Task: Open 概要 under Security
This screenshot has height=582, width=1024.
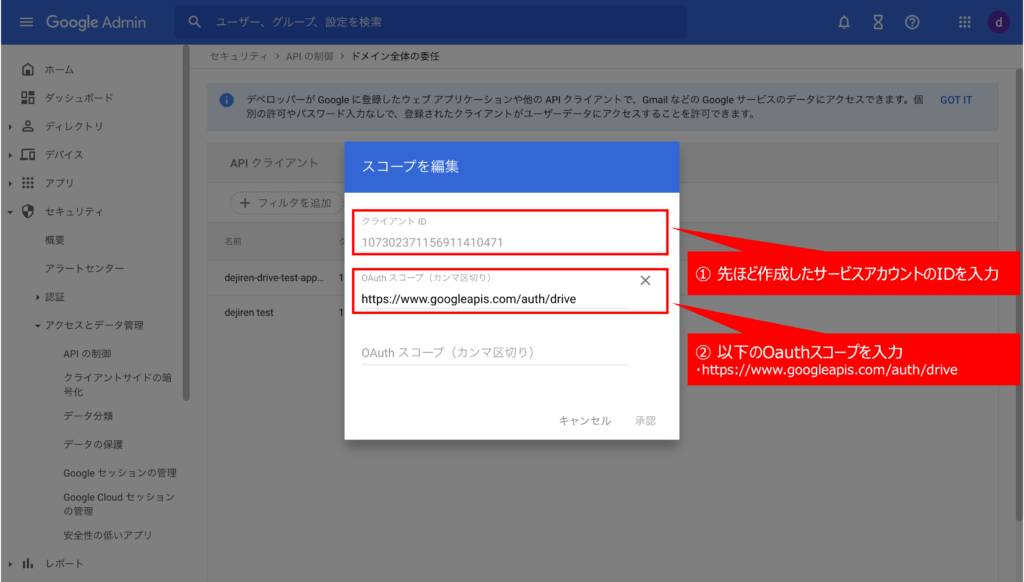Action: [55, 240]
